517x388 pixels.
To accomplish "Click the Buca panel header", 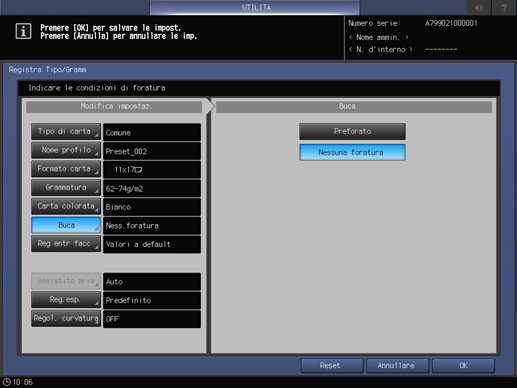I will [x=354, y=107].
